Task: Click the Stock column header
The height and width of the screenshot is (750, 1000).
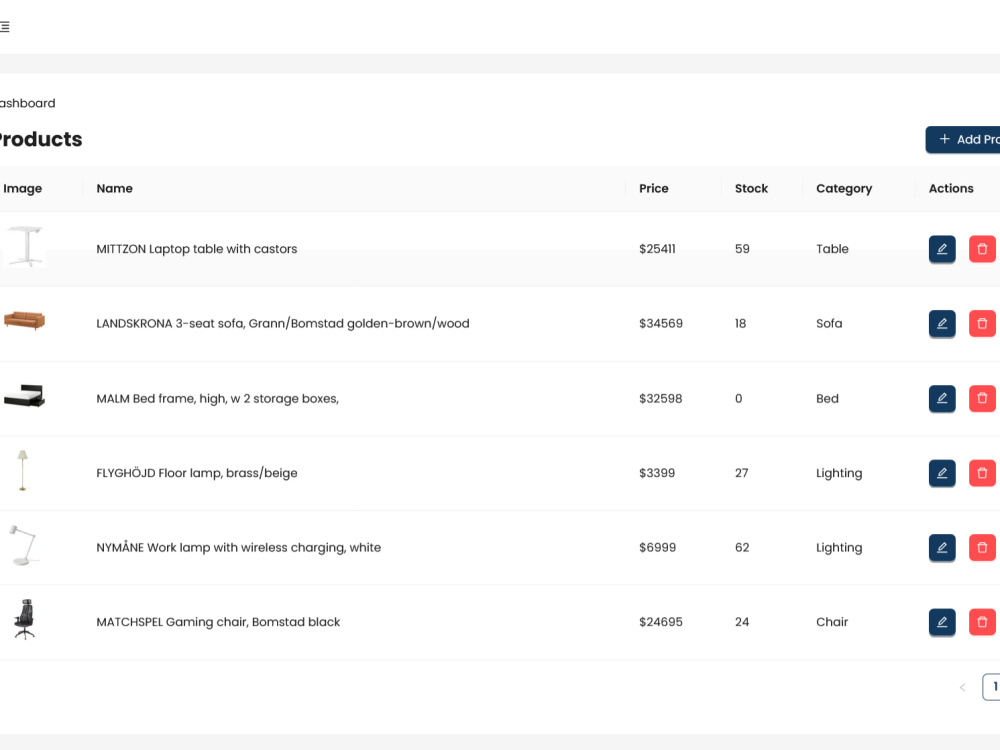Action: click(751, 188)
